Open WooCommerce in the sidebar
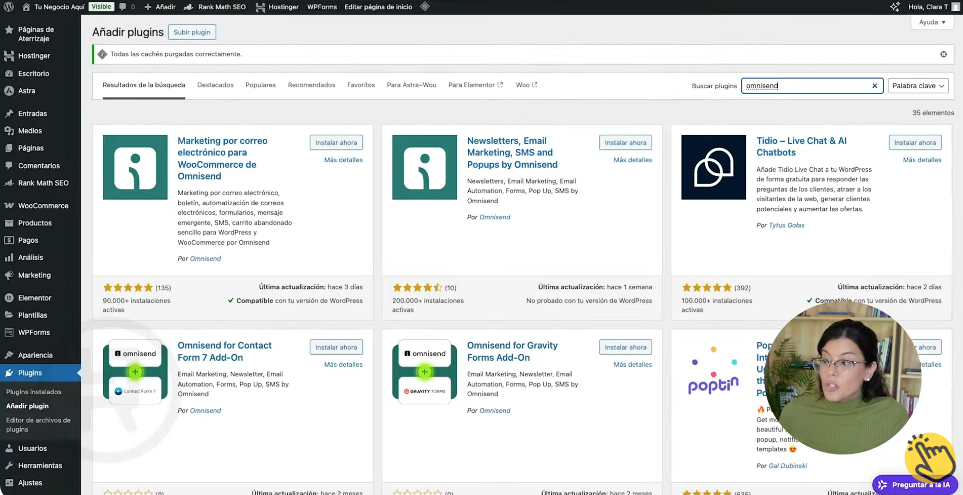This screenshot has height=495, width=963. pyautogui.click(x=41, y=206)
